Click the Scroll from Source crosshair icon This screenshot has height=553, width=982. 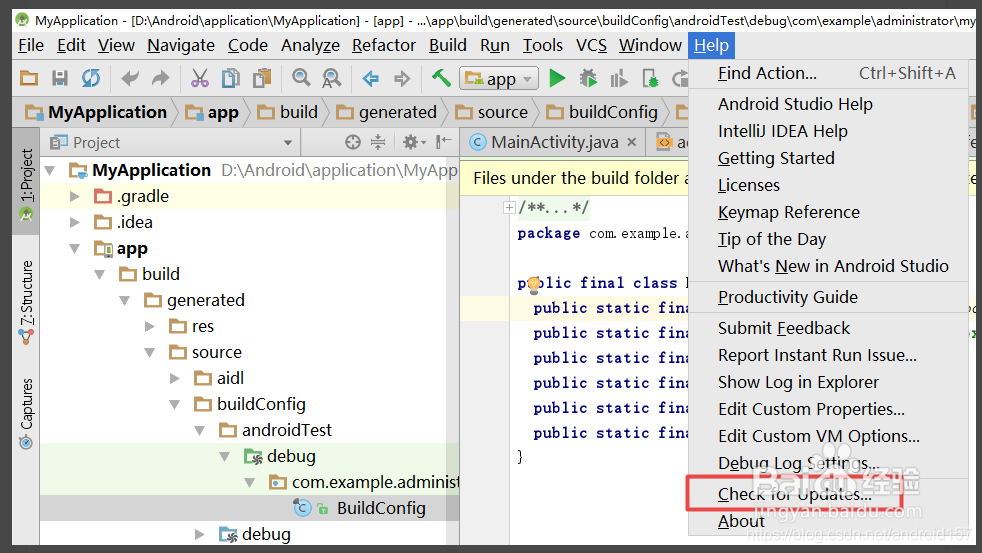(353, 142)
